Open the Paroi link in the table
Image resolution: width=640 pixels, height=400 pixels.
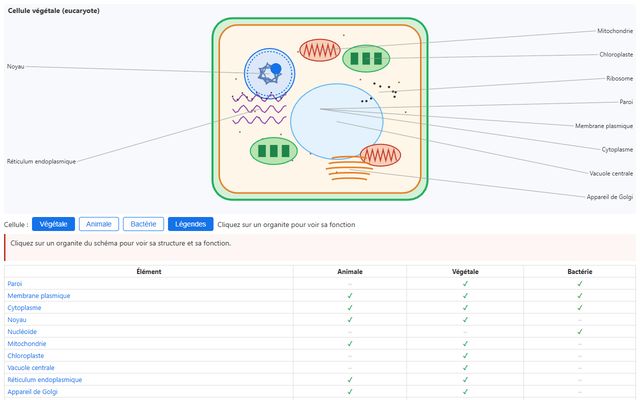[15, 284]
